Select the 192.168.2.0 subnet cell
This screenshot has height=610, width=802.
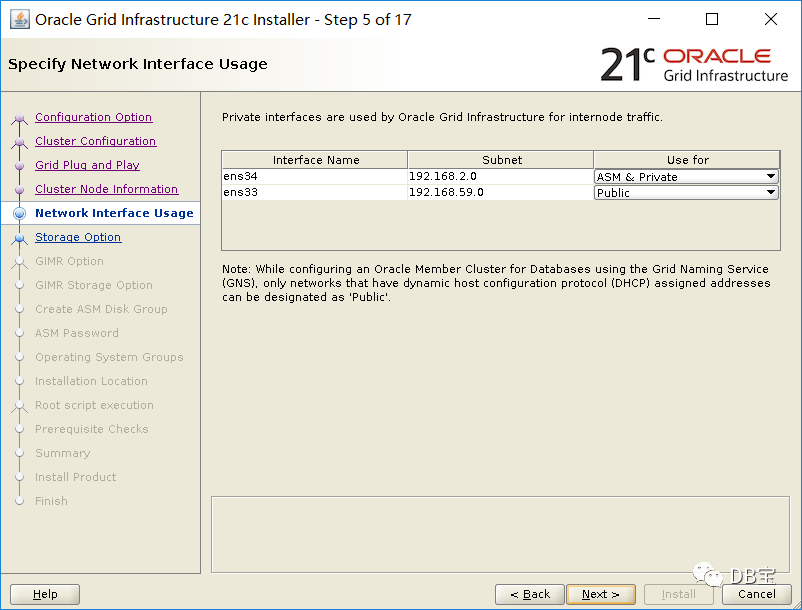pyautogui.click(x=501, y=176)
